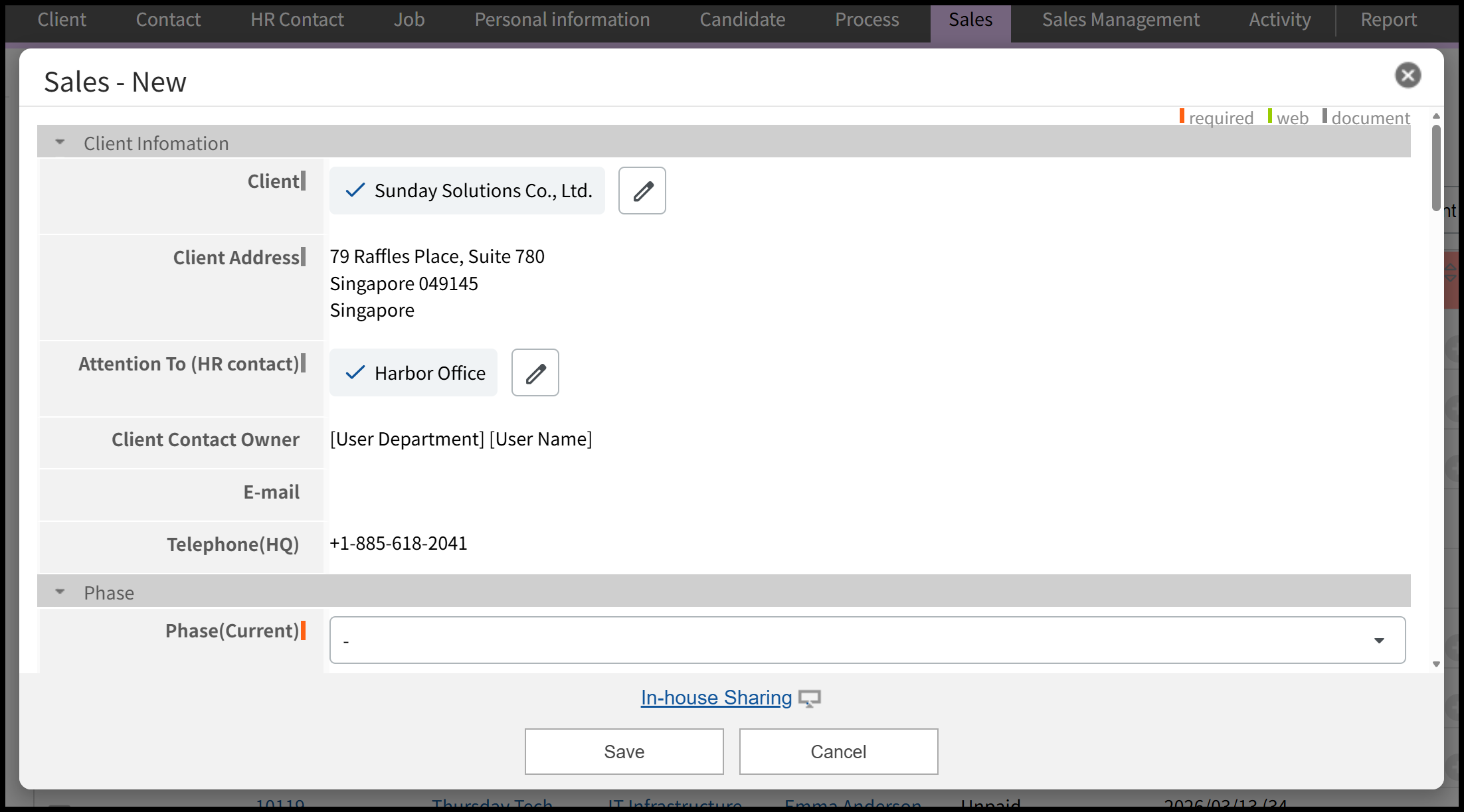Click scrollbar down arrow in dialog
This screenshot has height=812, width=1464.
coord(1435,664)
